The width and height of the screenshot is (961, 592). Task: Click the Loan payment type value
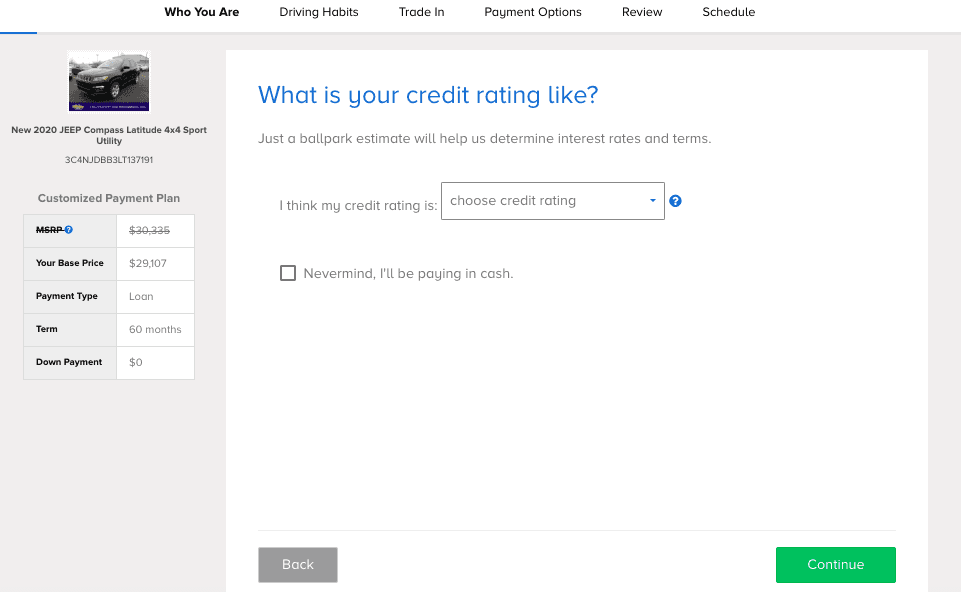(x=141, y=296)
